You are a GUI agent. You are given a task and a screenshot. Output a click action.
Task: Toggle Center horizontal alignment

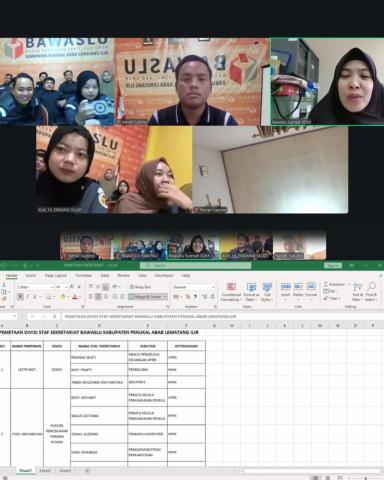98,297
